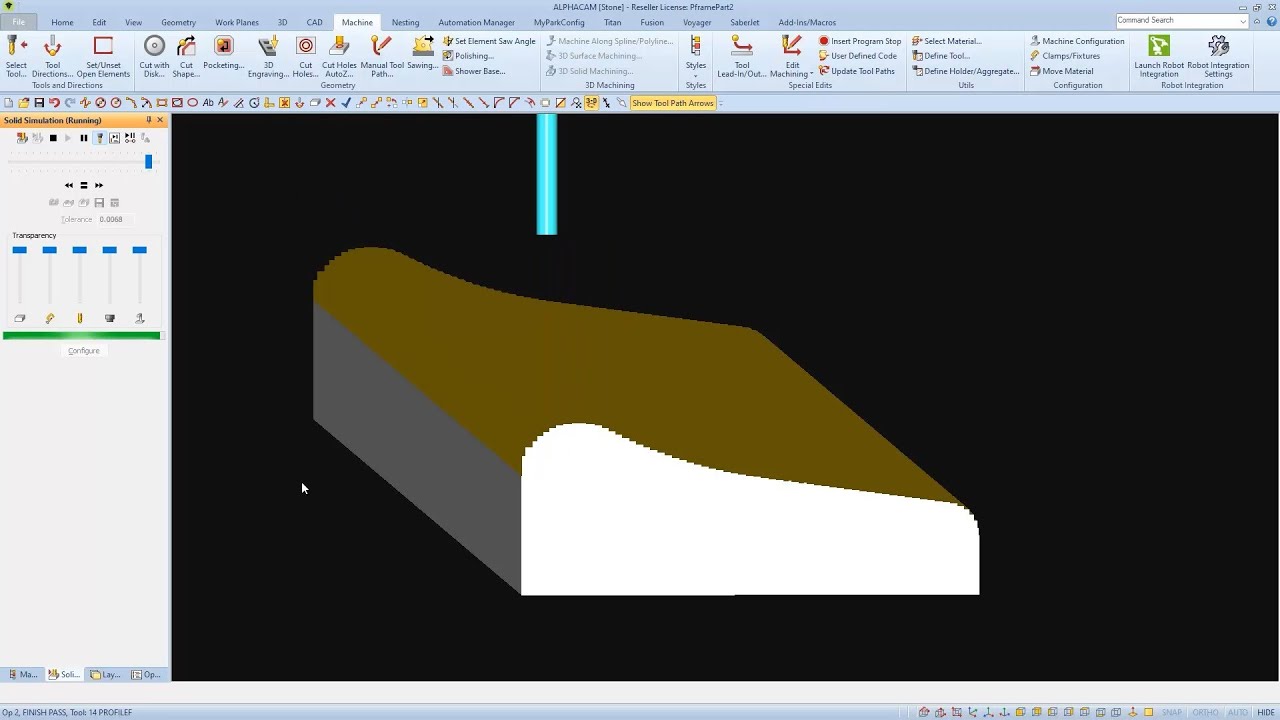Open User Defined Code
Image resolution: width=1280 pixels, height=720 pixels.
coord(857,56)
